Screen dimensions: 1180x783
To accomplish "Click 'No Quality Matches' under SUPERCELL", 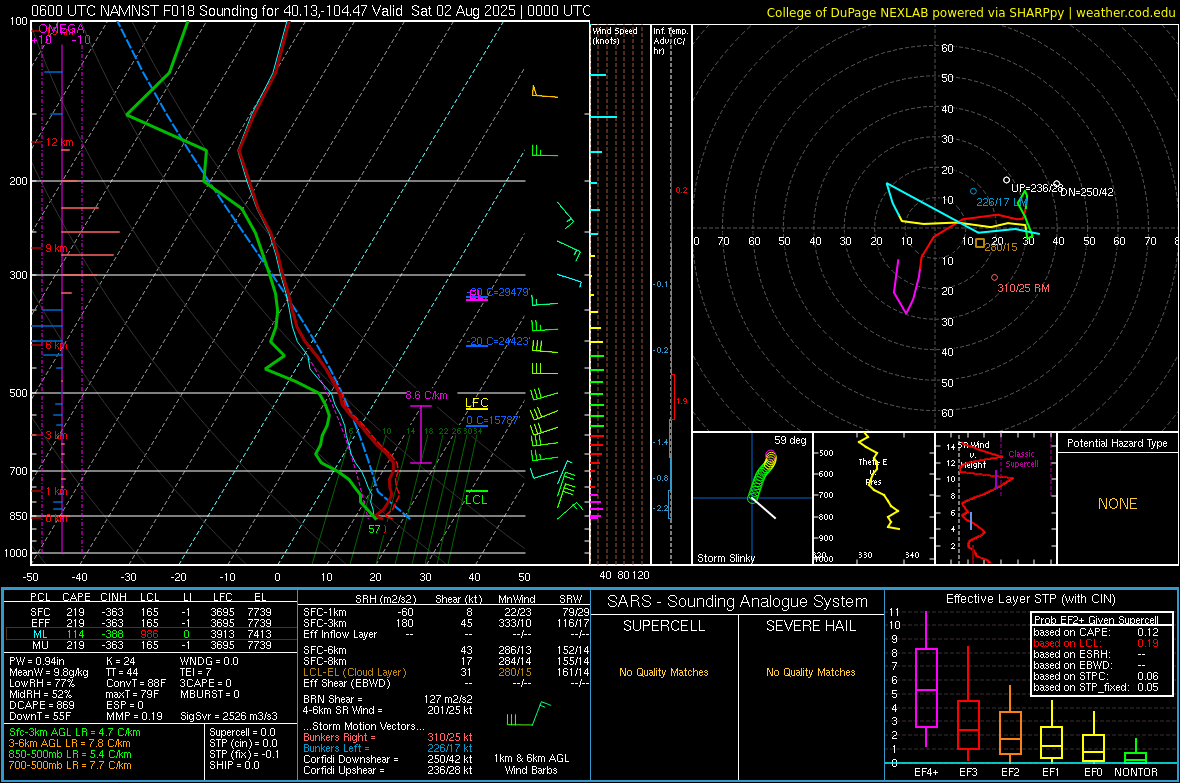I will point(664,672).
